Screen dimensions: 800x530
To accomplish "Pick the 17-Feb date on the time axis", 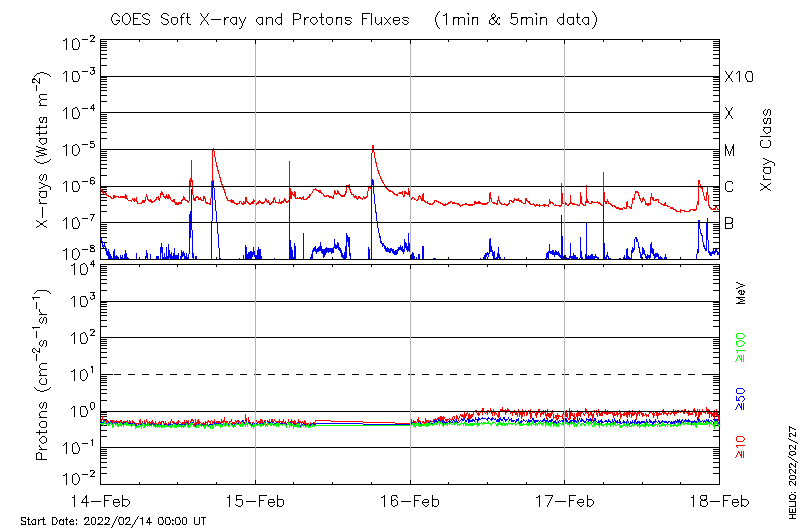I will tap(564, 499).
